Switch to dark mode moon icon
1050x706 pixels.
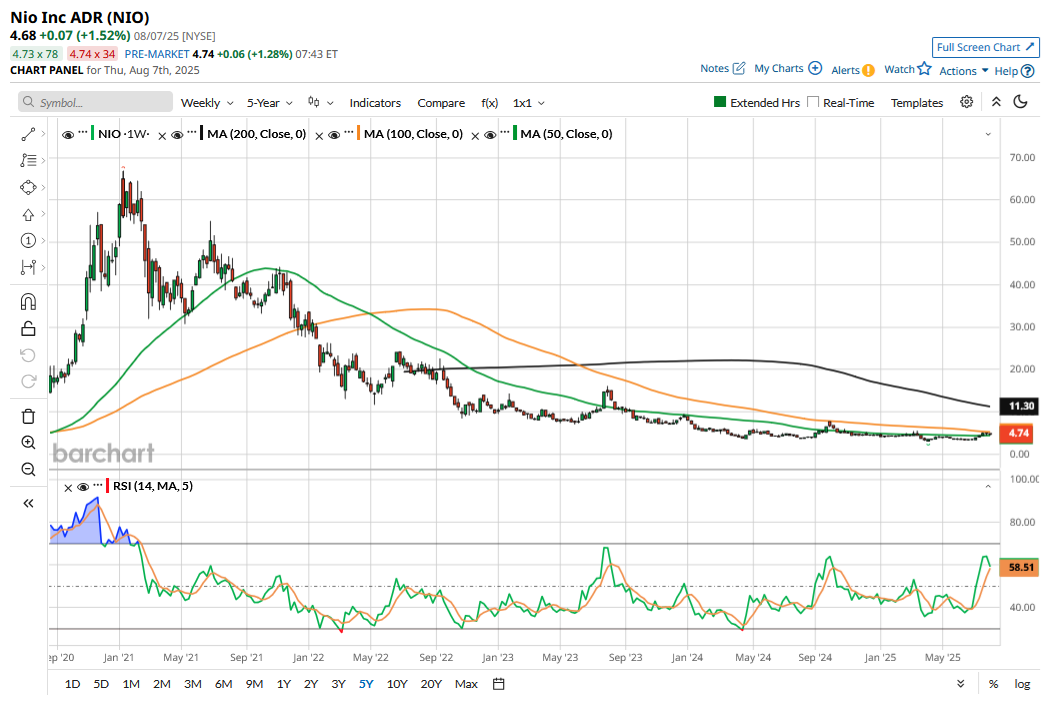1021,102
